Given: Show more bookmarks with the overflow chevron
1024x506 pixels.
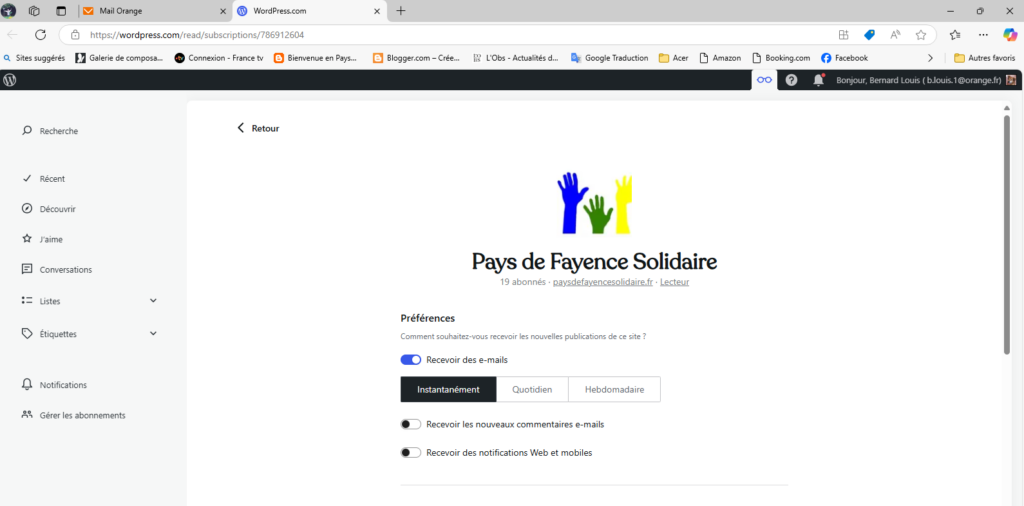Looking at the screenshot, I should (930, 58).
